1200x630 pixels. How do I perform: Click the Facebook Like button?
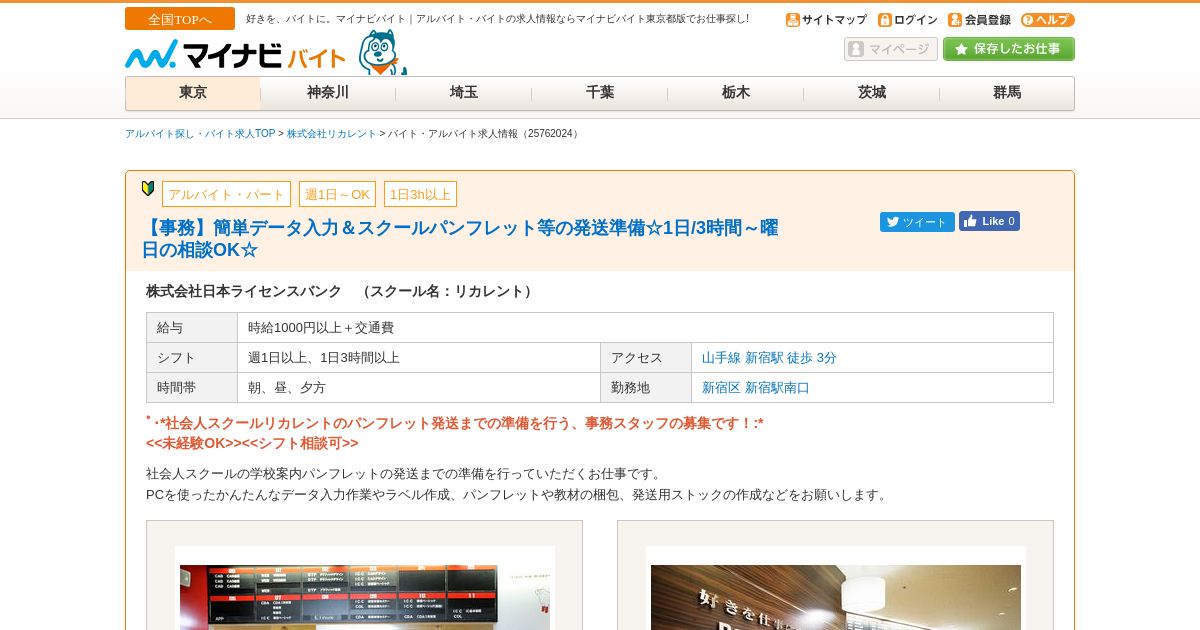[x=989, y=221]
